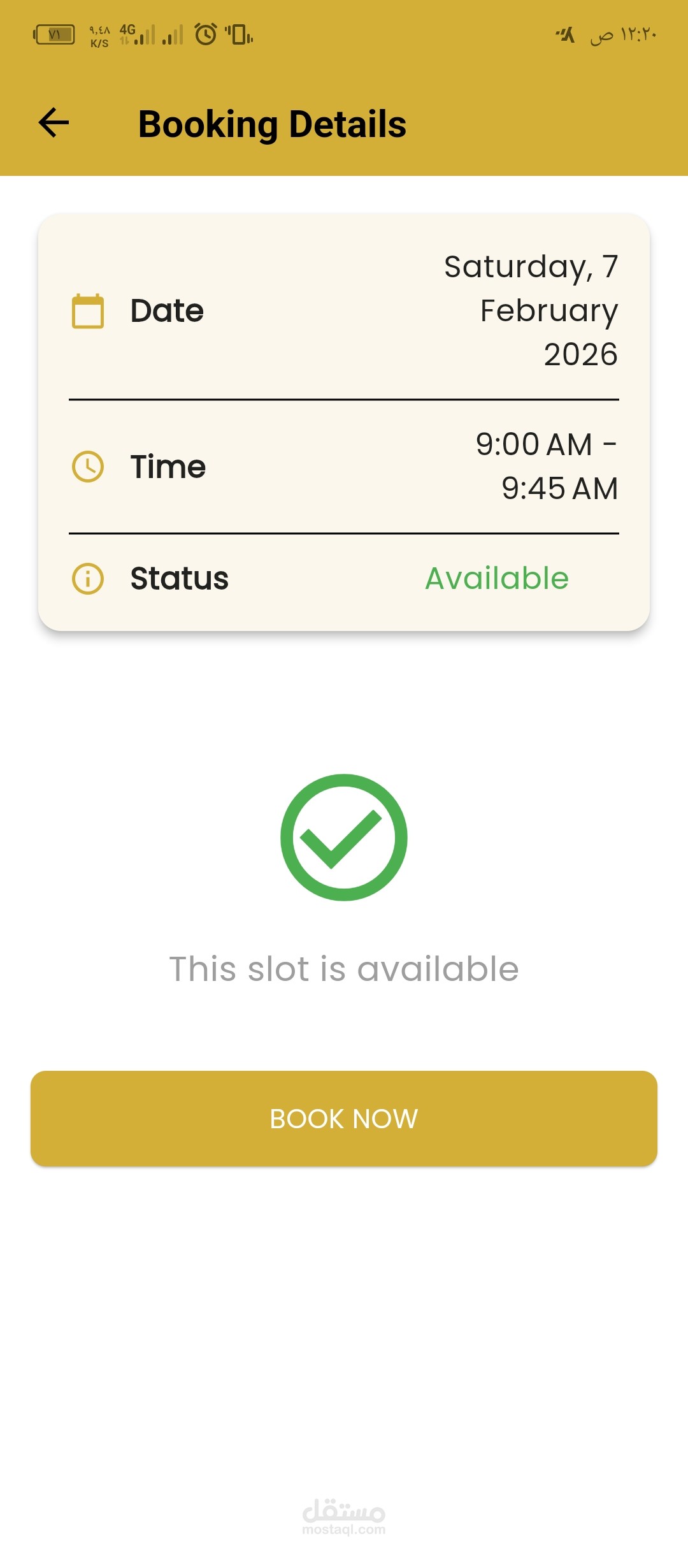The width and height of the screenshot is (688, 1568).
Task: Tap the alarm clock status icon
Action: click(206, 34)
